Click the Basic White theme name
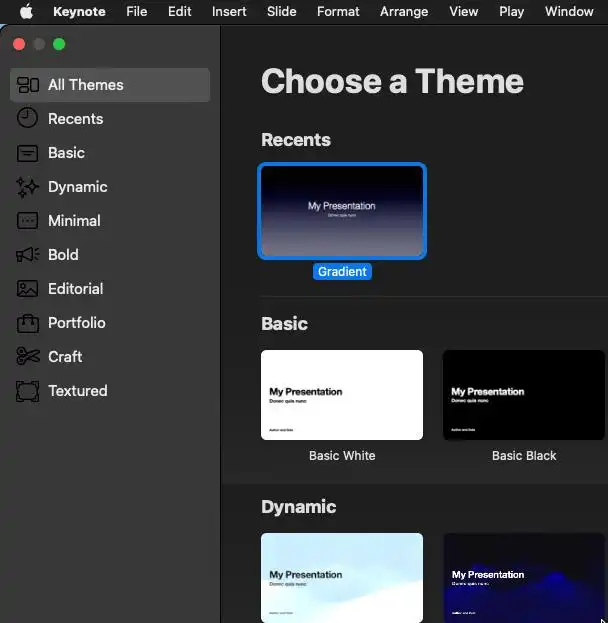Image resolution: width=608 pixels, height=623 pixels. pyautogui.click(x=342, y=456)
